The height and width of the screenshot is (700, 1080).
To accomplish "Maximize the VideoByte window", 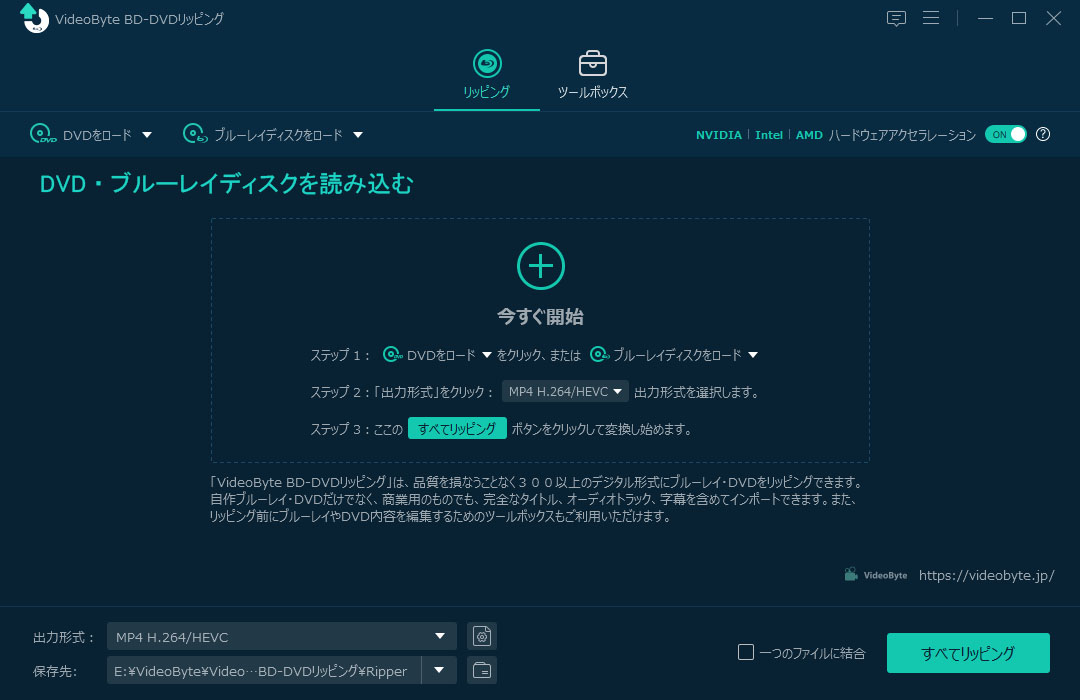I will point(1019,19).
